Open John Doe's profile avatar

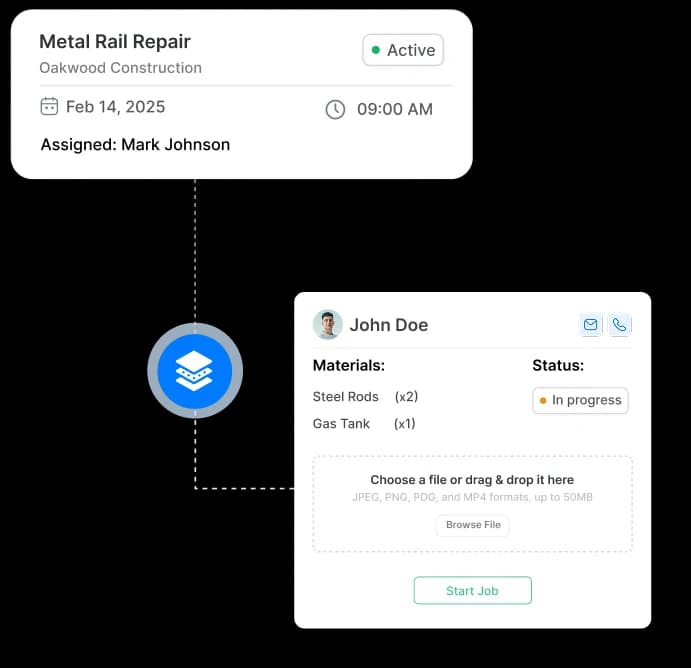point(327,325)
